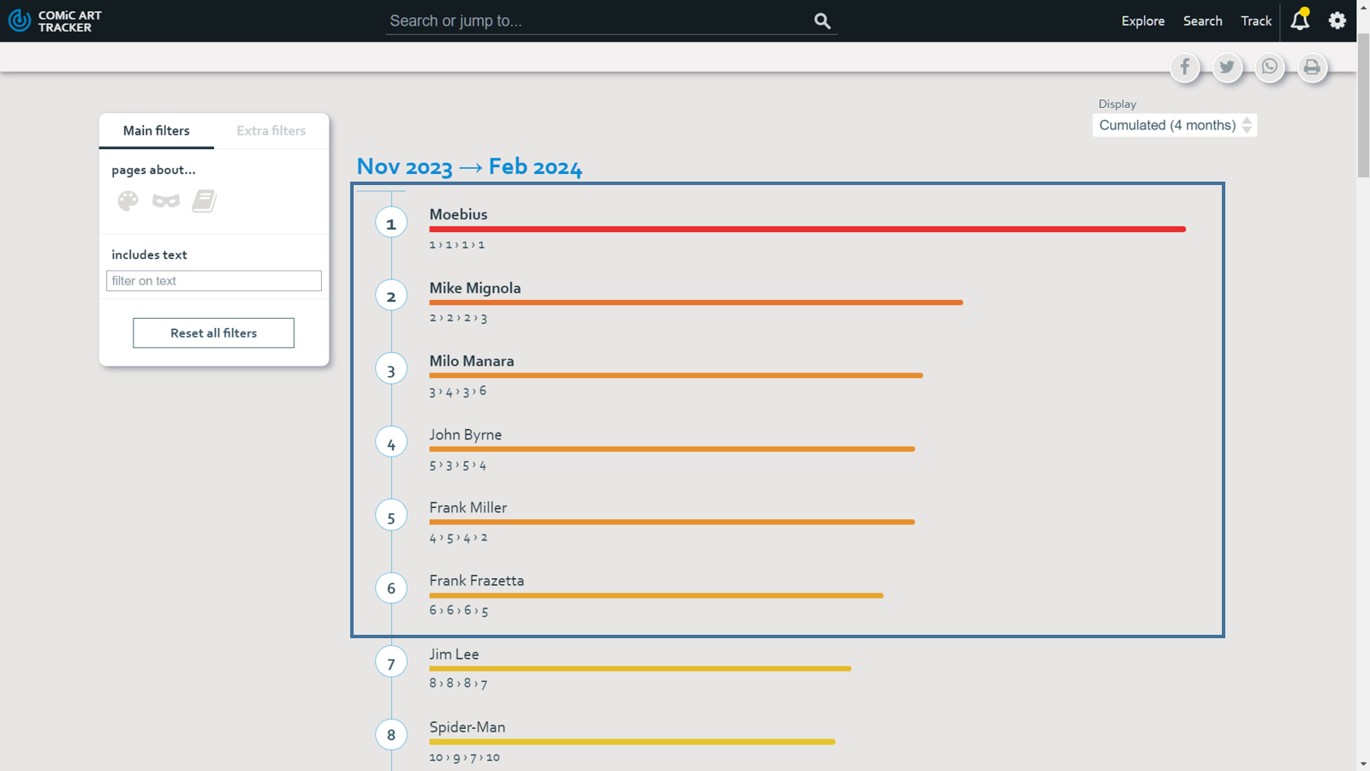Print the page using printer icon
This screenshot has width=1370, height=771.
(x=1311, y=68)
